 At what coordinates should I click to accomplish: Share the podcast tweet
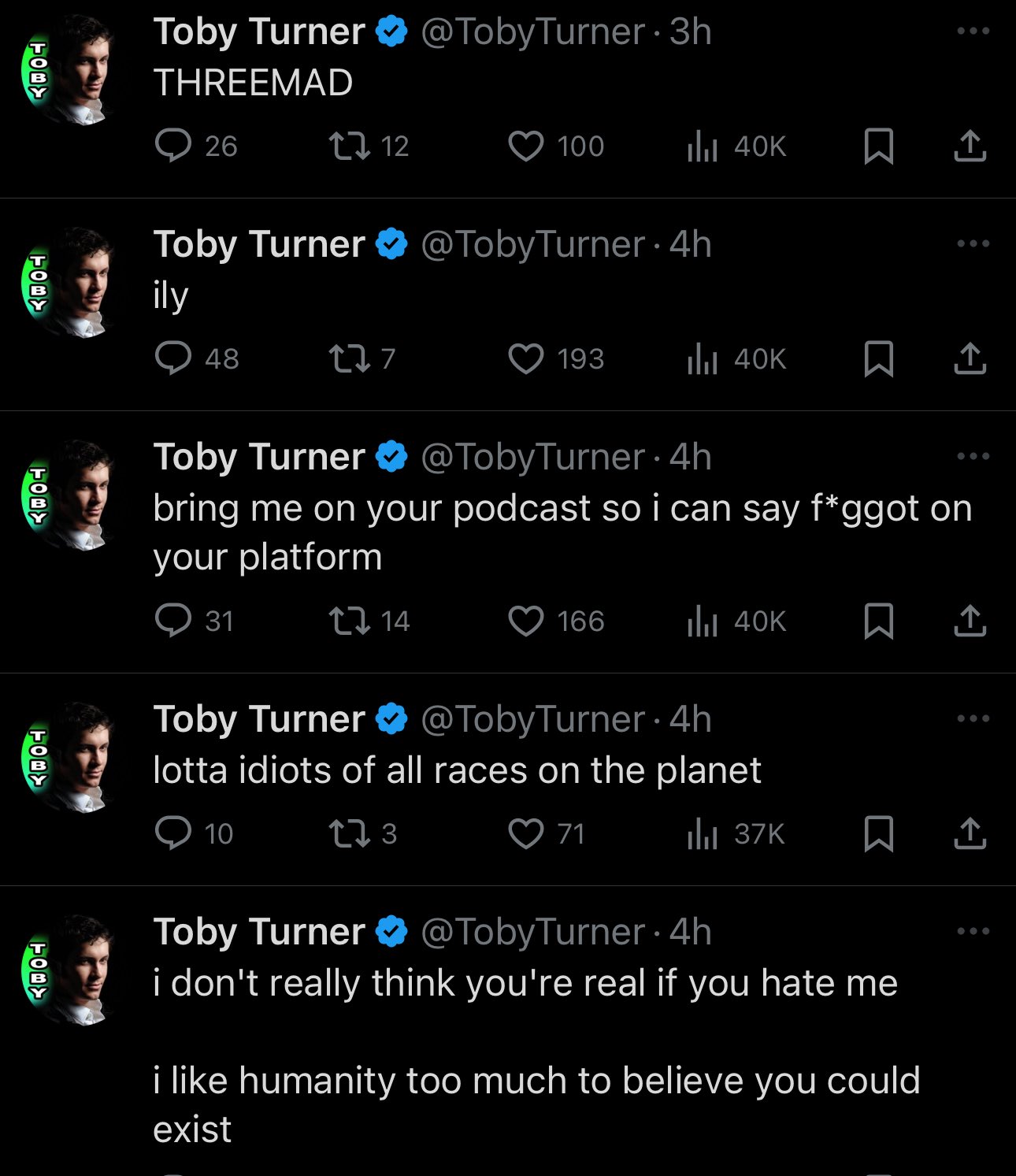pos(970,621)
